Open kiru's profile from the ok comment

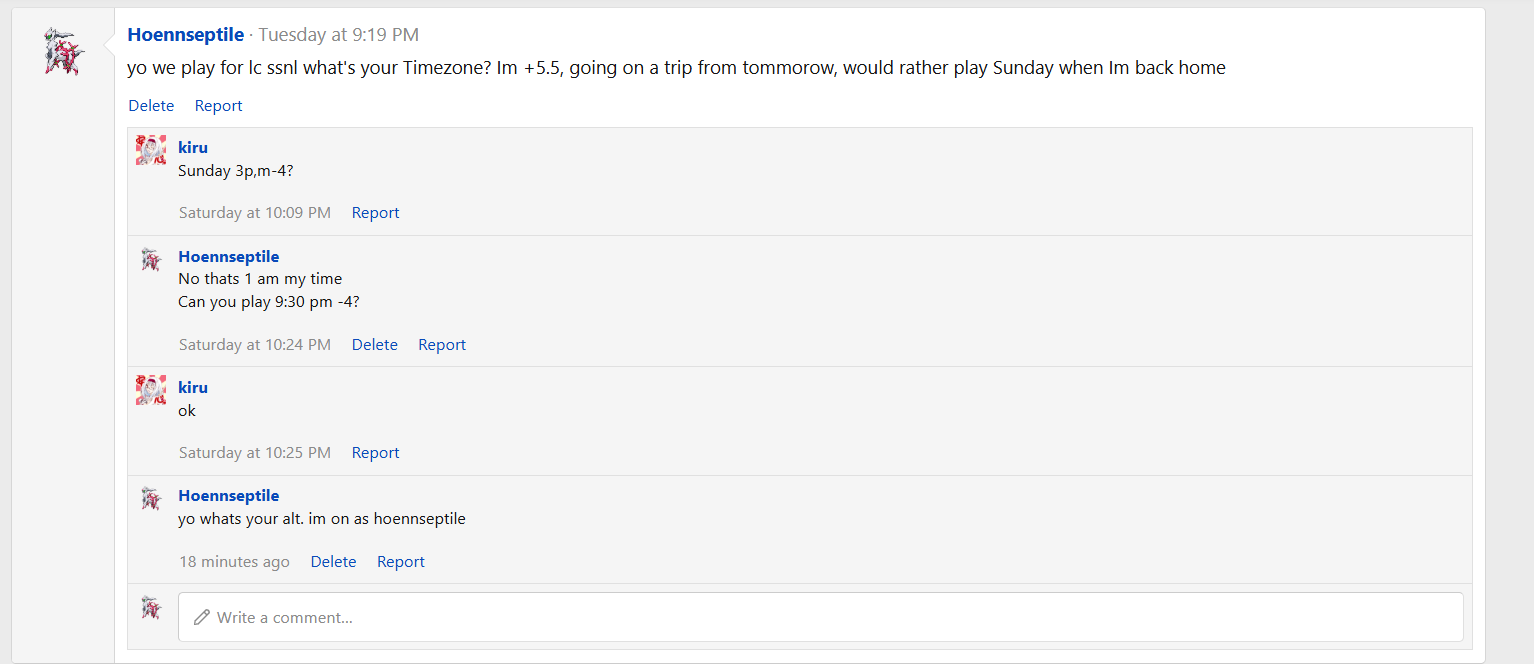point(193,388)
